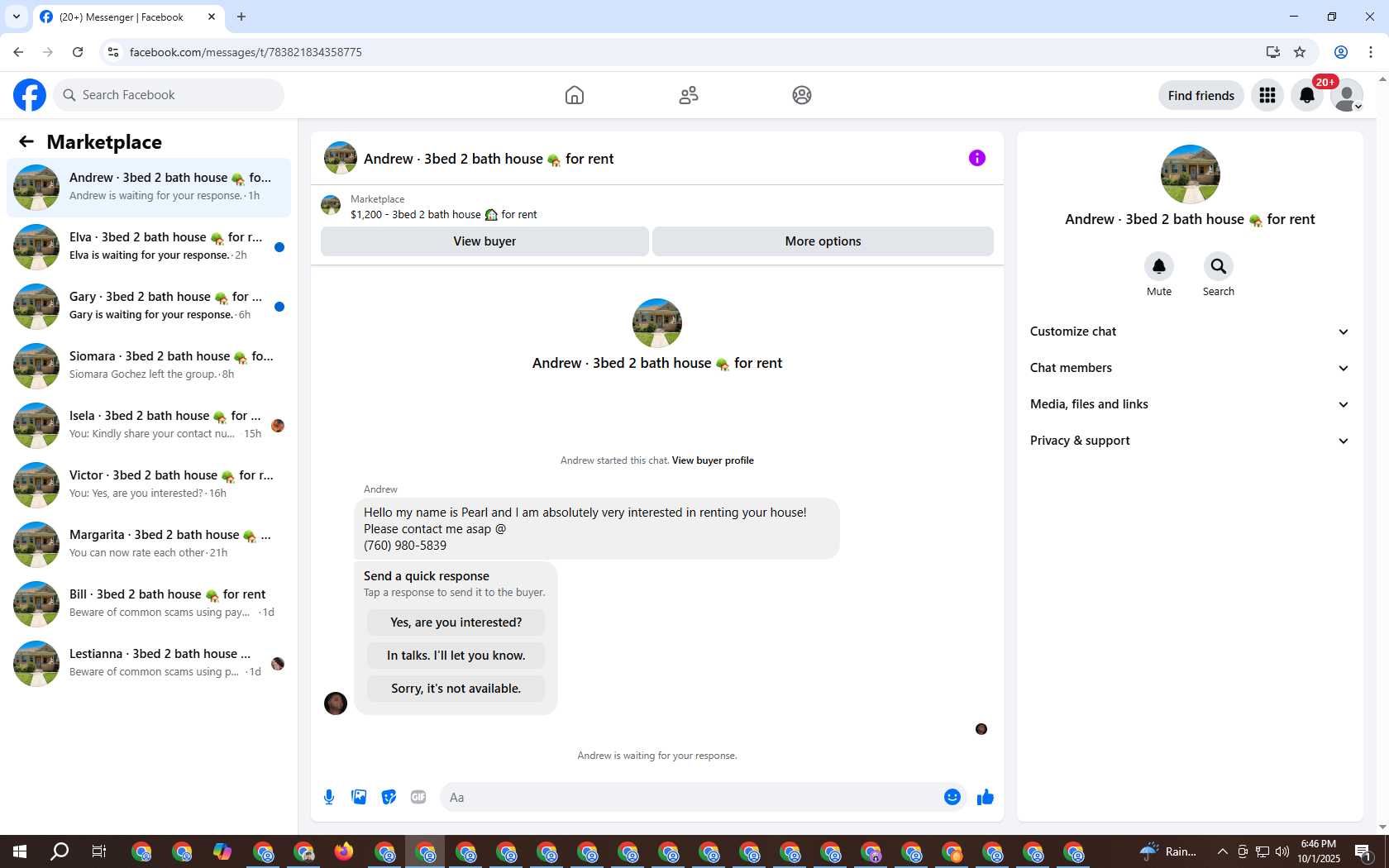Open the account profile avatar menu
The width and height of the screenshot is (1389, 868).
[x=1347, y=95]
